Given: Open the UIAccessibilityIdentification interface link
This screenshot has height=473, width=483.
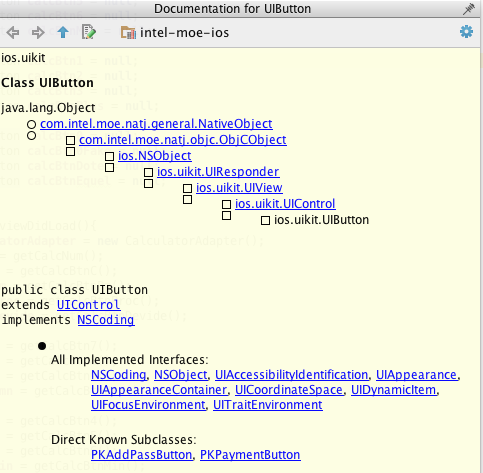Looking at the screenshot, I should click(292, 375).
